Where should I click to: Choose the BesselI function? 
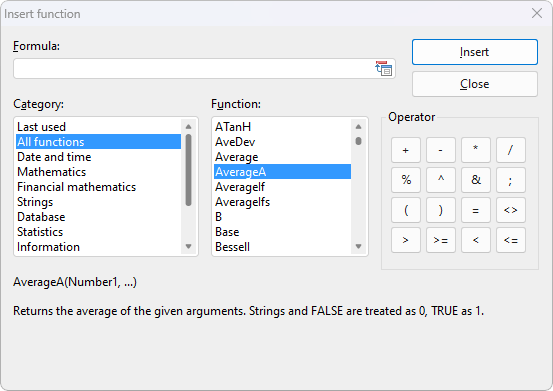(x=282, y=247)
